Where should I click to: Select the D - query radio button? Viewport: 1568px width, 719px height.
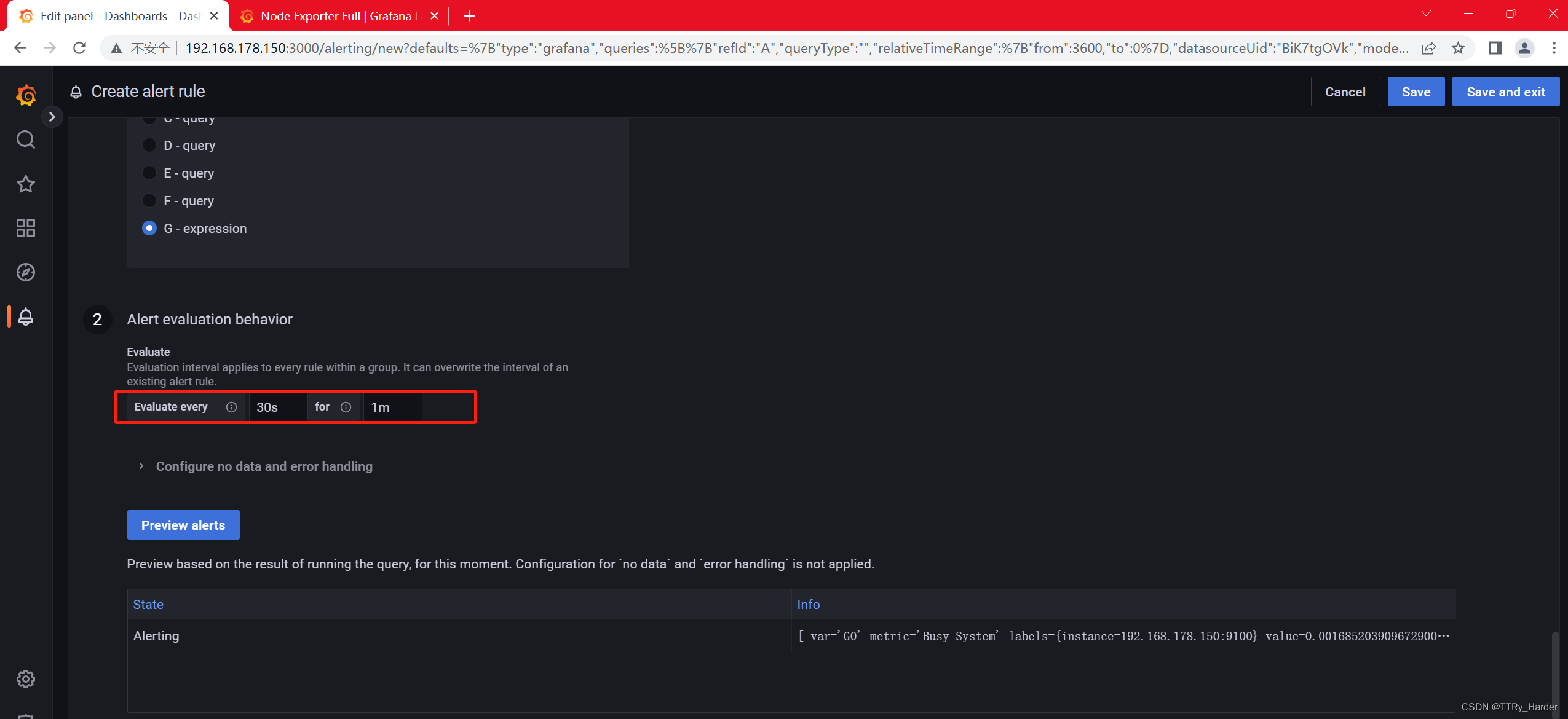tap(147, 145)
